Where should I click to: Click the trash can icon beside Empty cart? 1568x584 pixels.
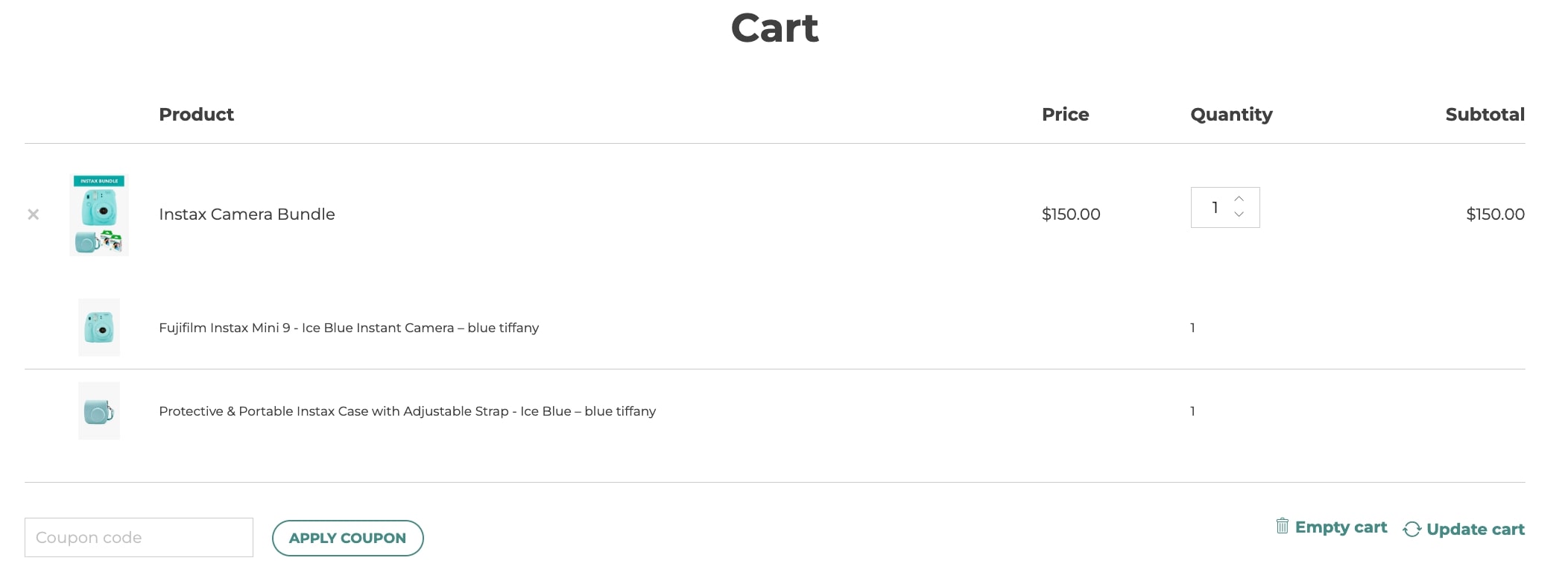pos(1282,526)
